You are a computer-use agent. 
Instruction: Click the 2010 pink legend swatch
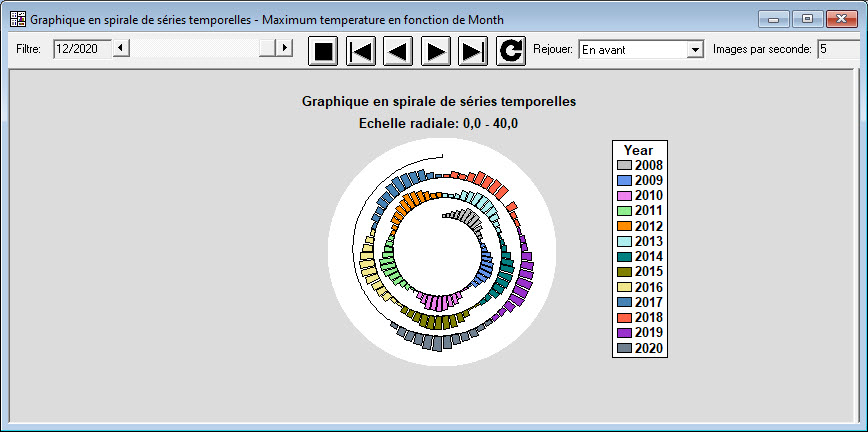(624, 196)
